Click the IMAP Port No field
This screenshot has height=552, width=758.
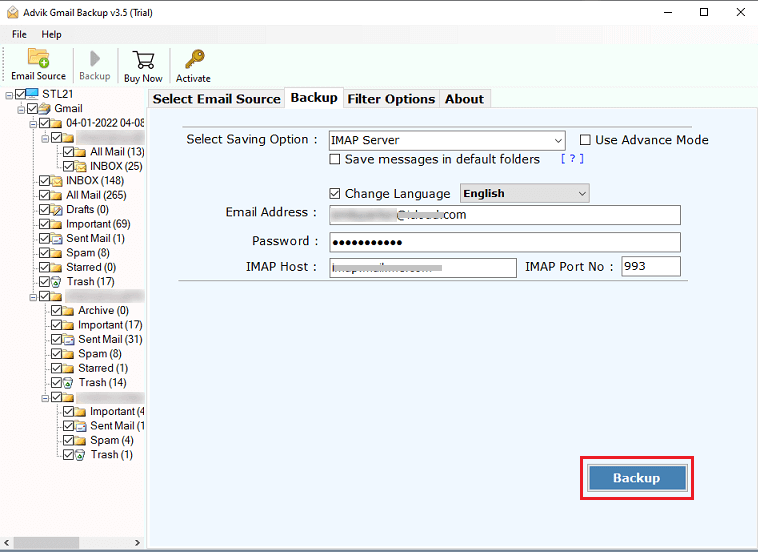pyautogui.click(x=651, y=266)
